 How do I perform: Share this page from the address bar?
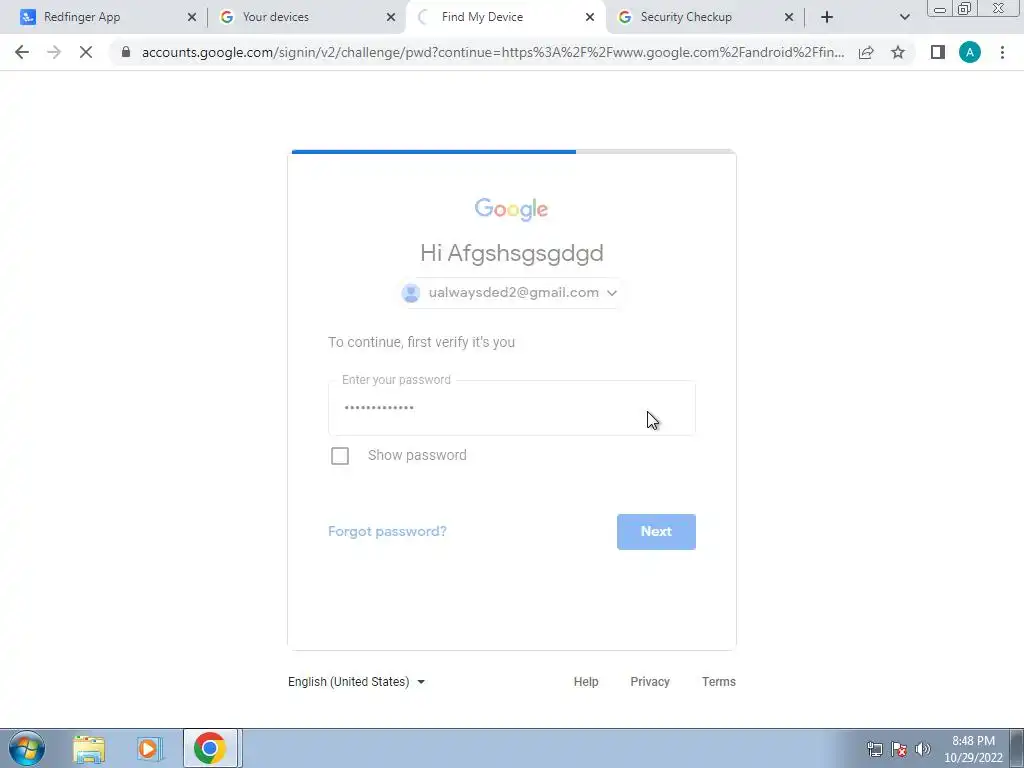click(x=866, y=52)
